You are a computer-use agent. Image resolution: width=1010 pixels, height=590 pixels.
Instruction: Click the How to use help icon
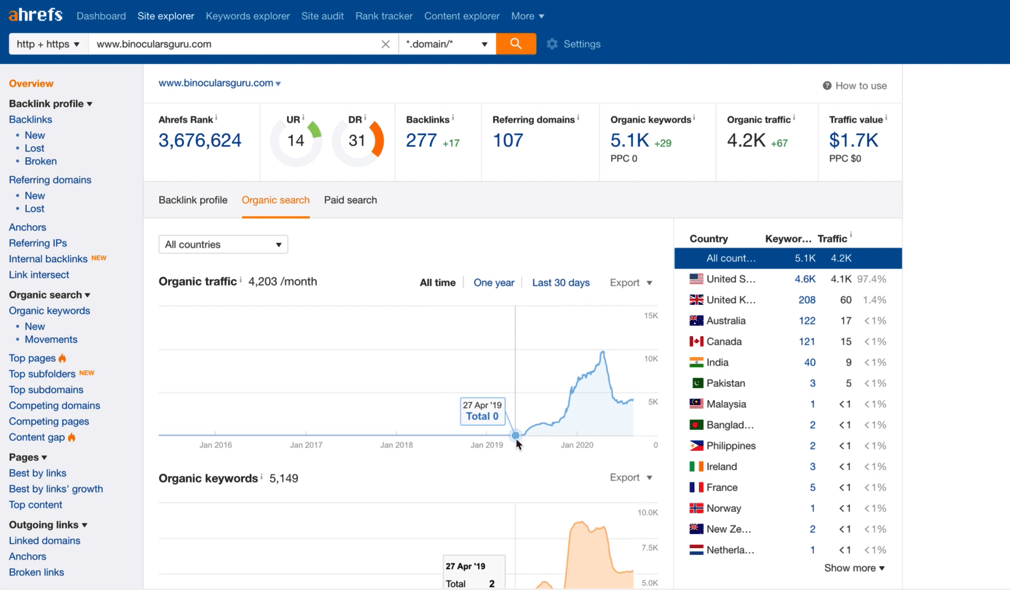tap(827, 86)
